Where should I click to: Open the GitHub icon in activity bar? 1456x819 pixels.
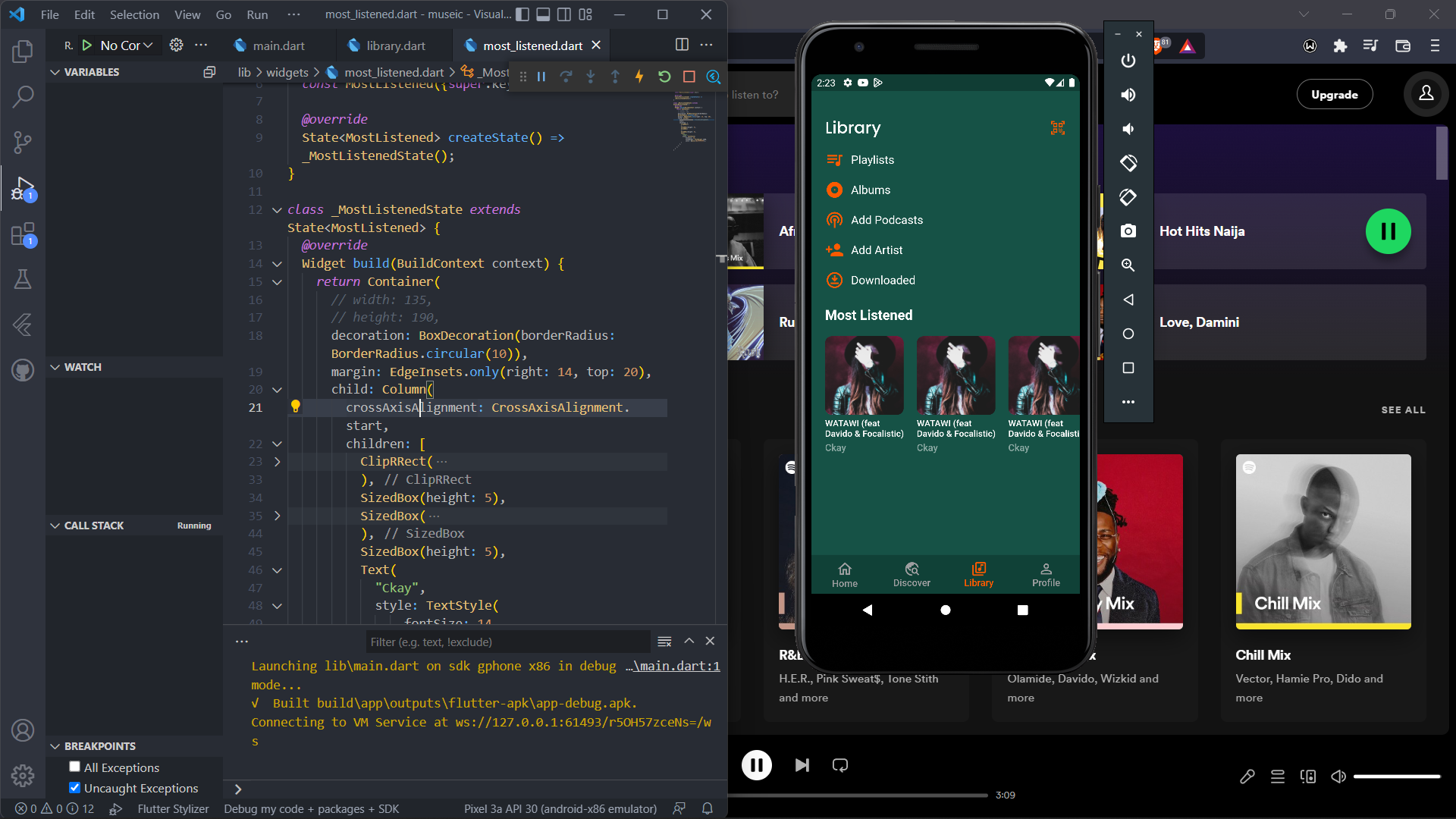[23, 370]
